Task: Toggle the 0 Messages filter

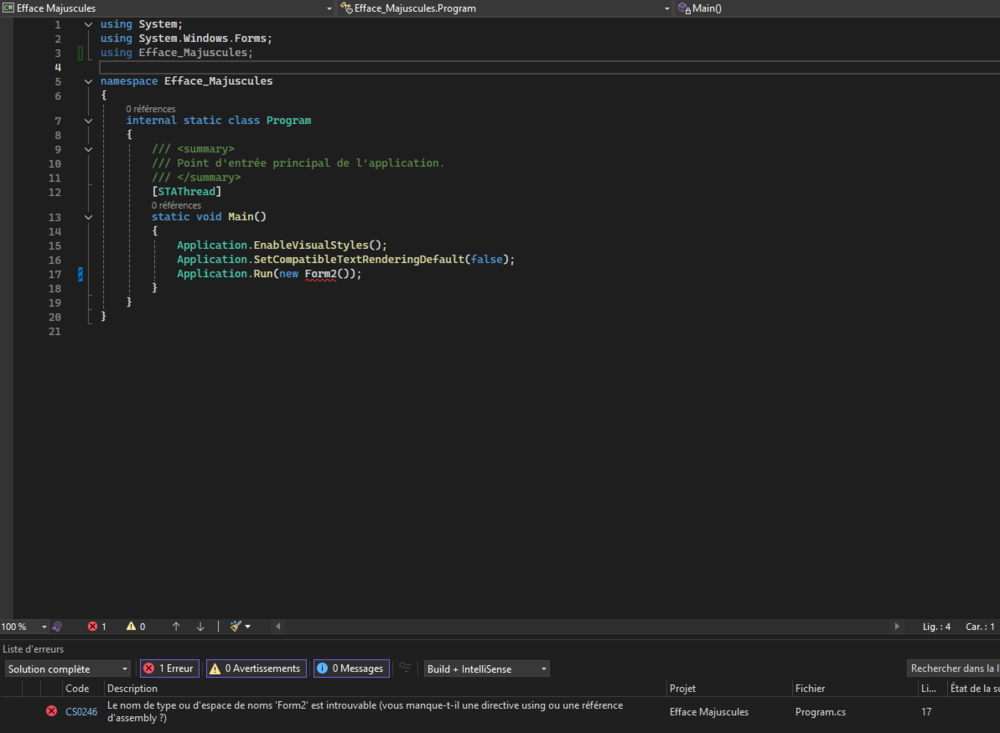Action: [351, 669]
